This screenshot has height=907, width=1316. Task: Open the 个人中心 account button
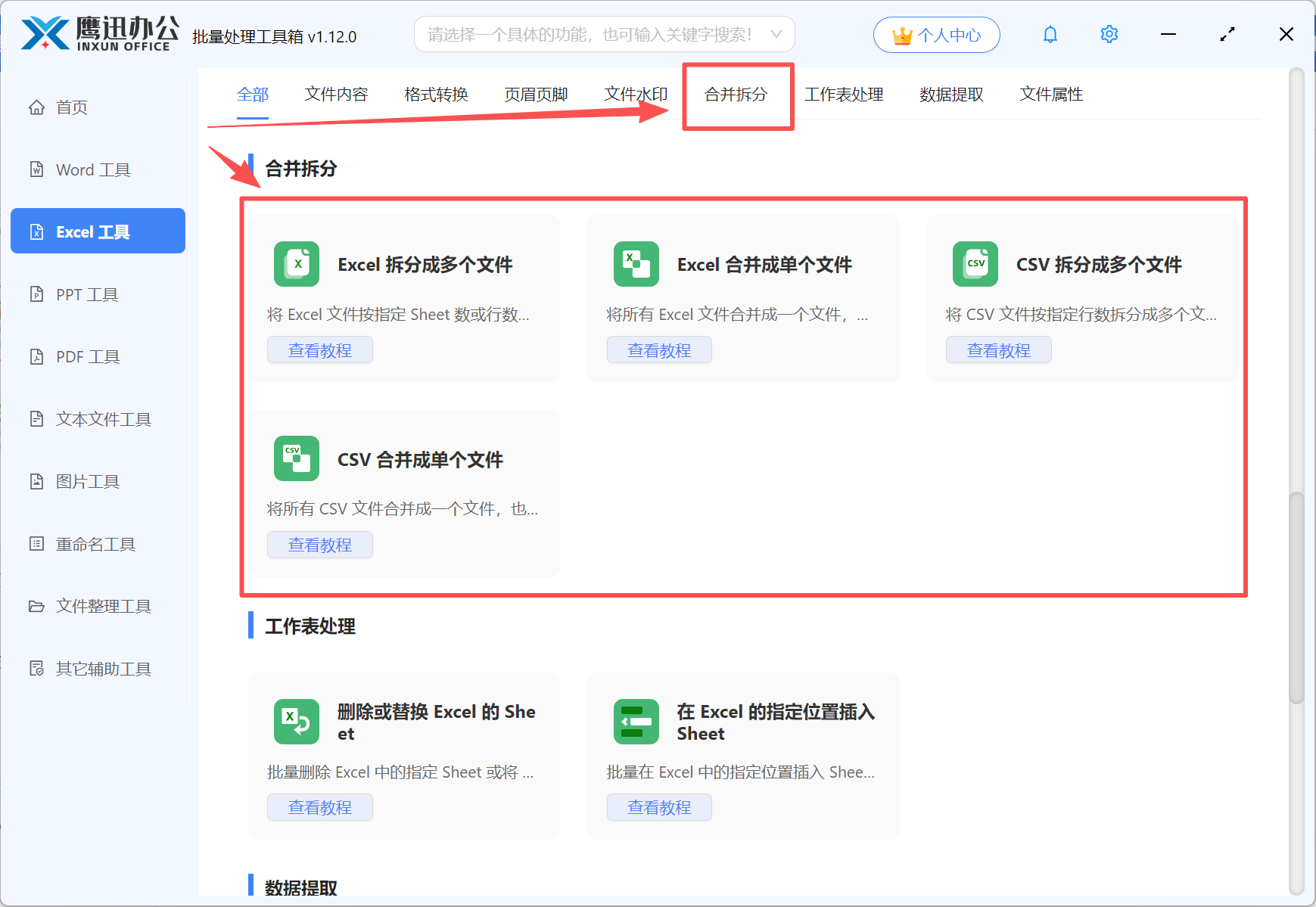click(936, 35)
